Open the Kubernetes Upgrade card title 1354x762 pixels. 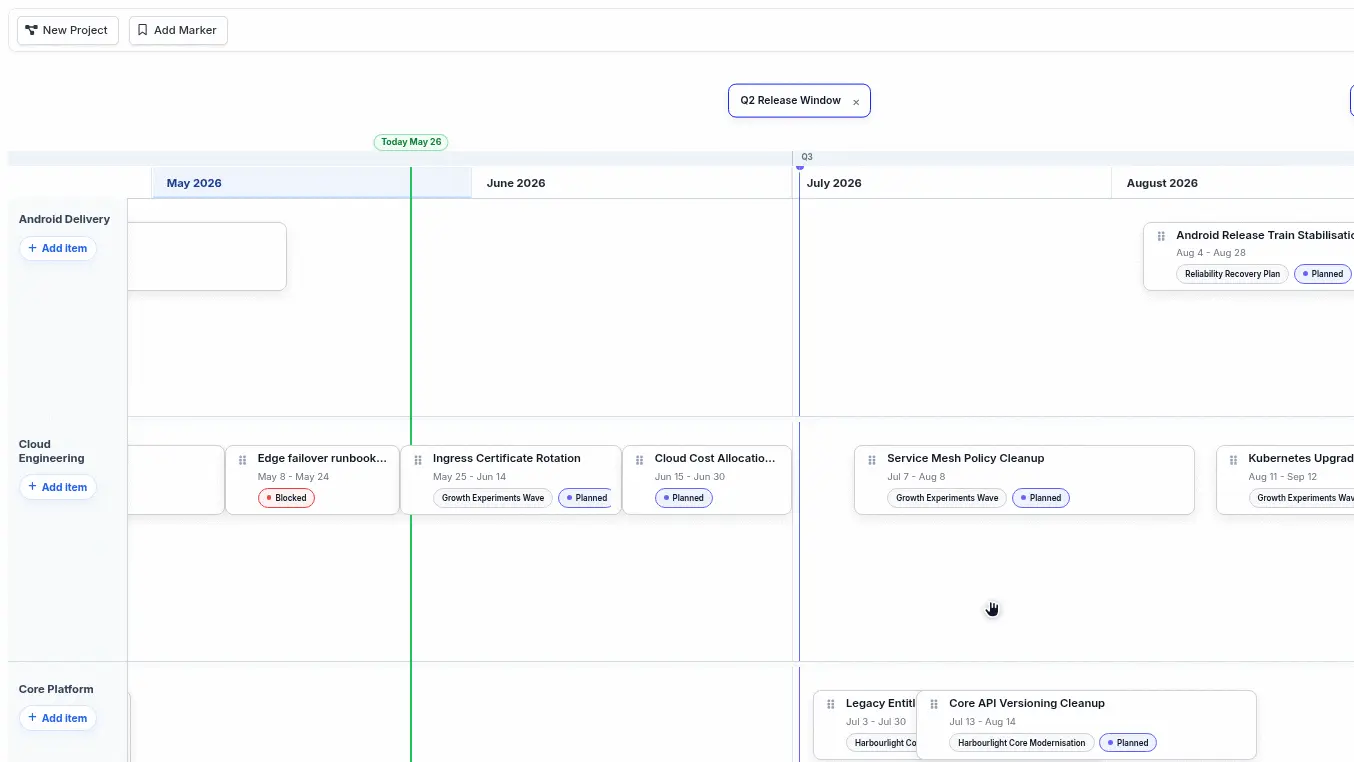click(1300, 458)
